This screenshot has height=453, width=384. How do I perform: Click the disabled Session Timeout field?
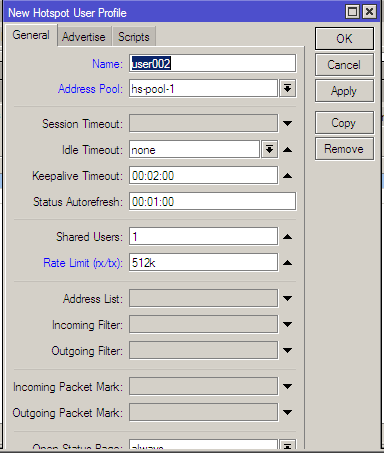click(x=203, y=124)
